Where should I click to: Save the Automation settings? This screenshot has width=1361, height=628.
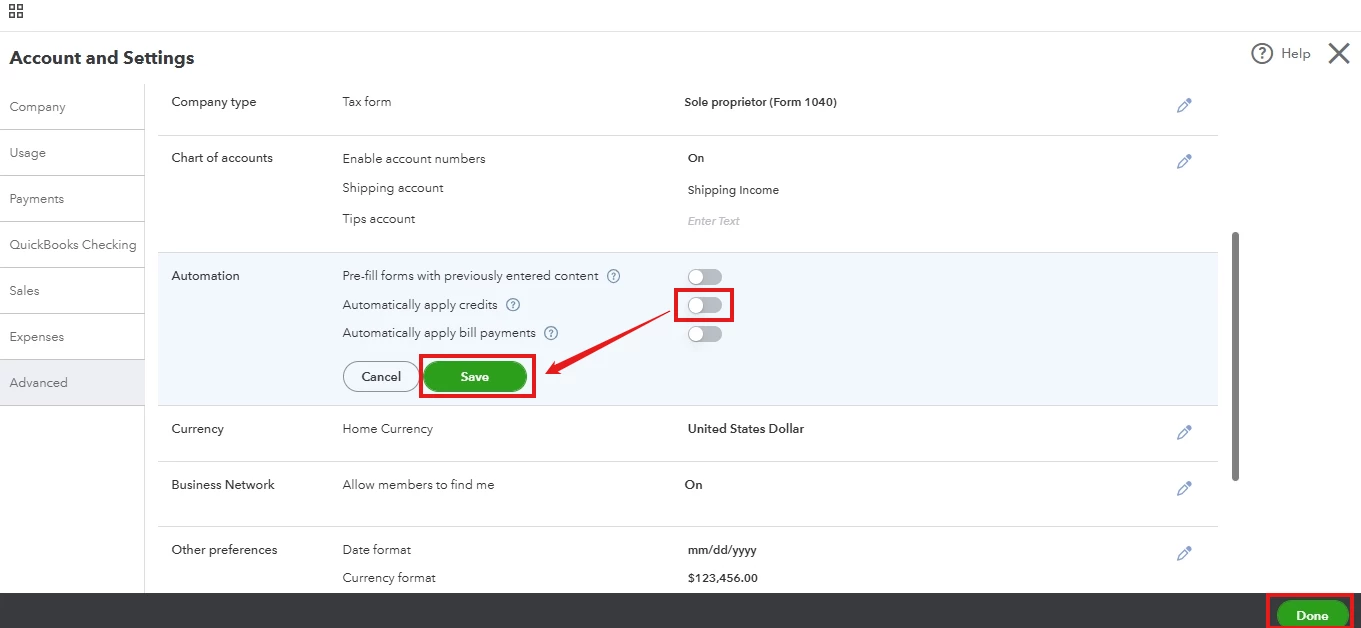475,377
